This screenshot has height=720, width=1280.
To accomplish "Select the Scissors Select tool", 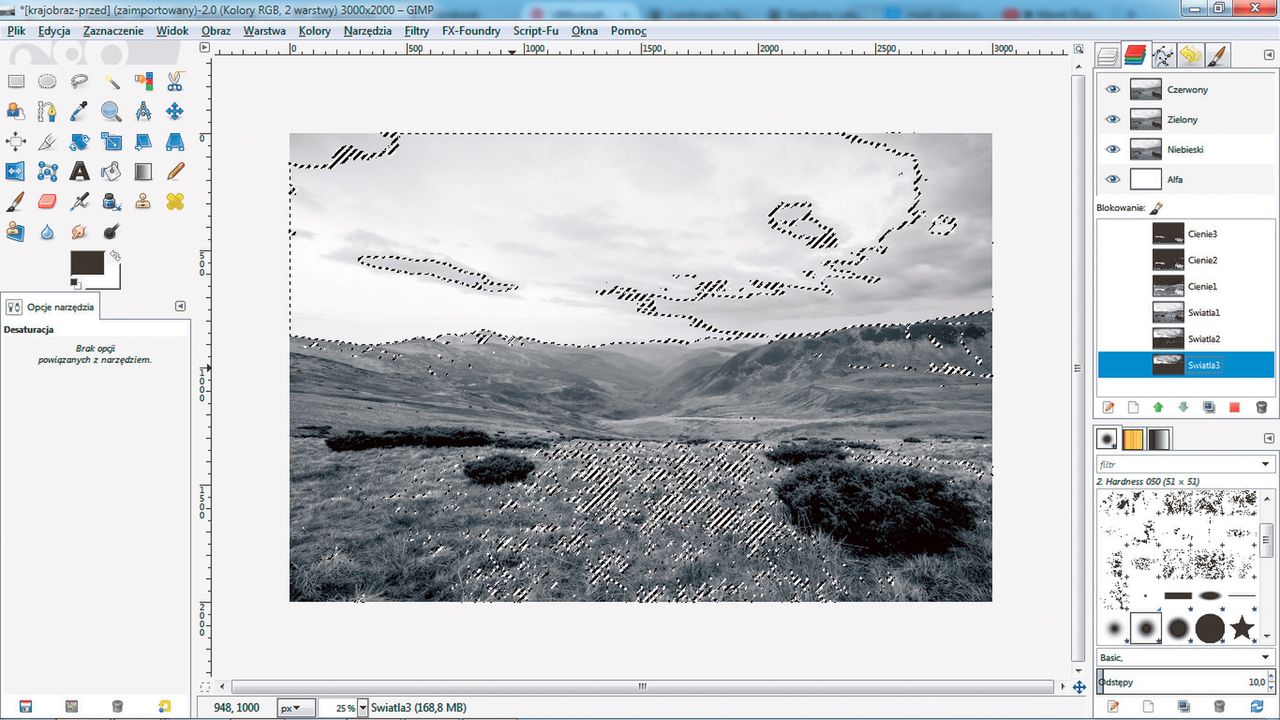I will pos(175,82).
